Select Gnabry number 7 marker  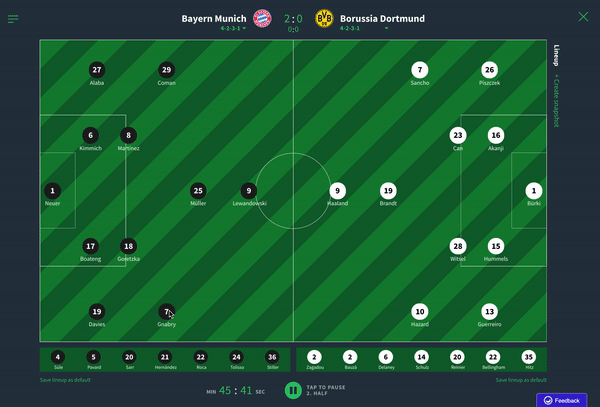(x=166, y=312)
